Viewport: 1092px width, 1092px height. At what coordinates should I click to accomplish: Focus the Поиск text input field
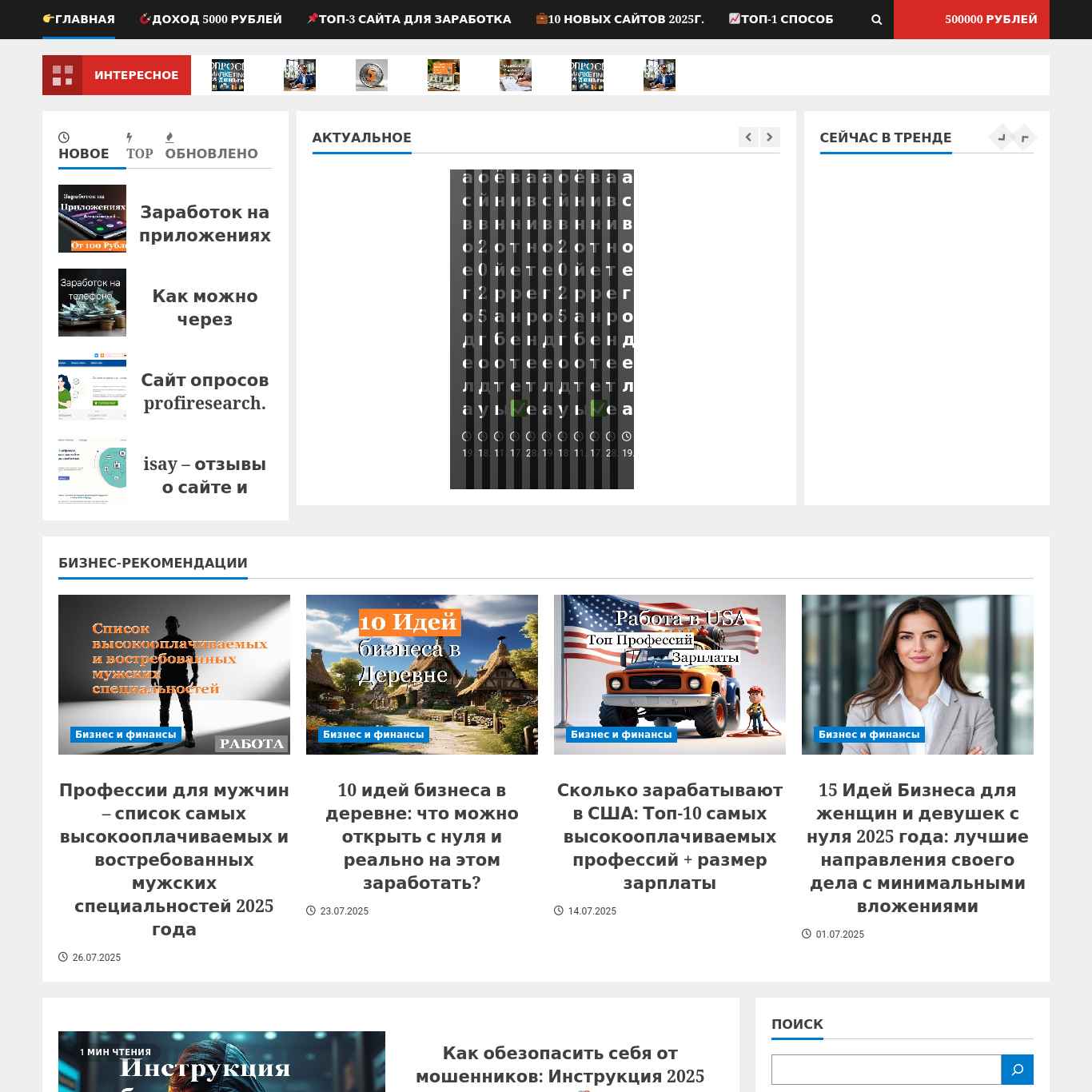coord(886,1069)
